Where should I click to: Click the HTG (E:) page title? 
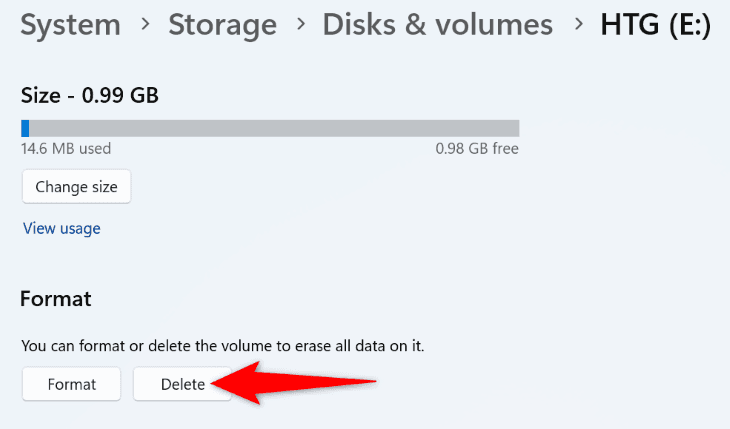[x=656, y=24]
